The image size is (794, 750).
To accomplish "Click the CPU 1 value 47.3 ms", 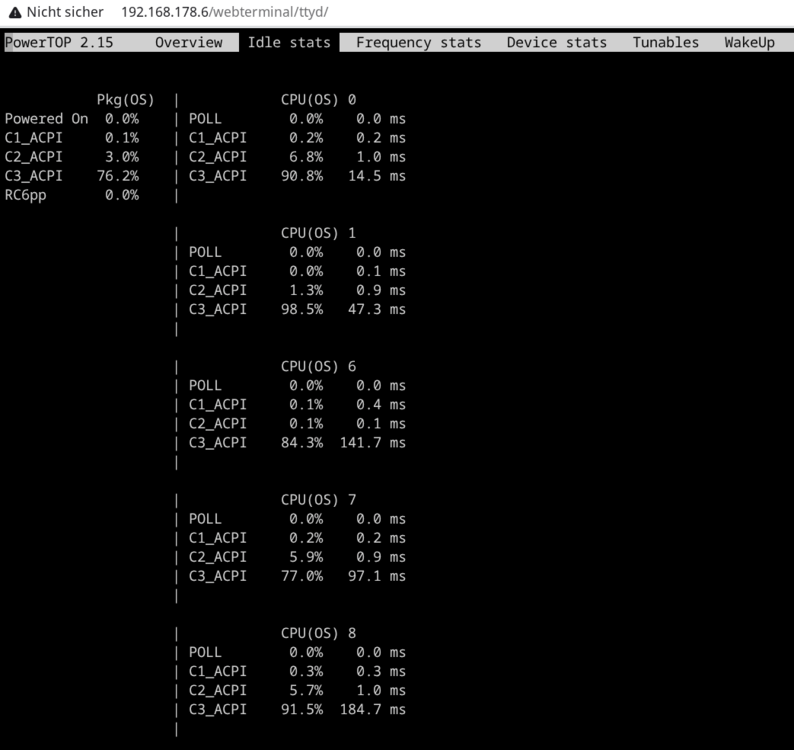I will point(377,309).
